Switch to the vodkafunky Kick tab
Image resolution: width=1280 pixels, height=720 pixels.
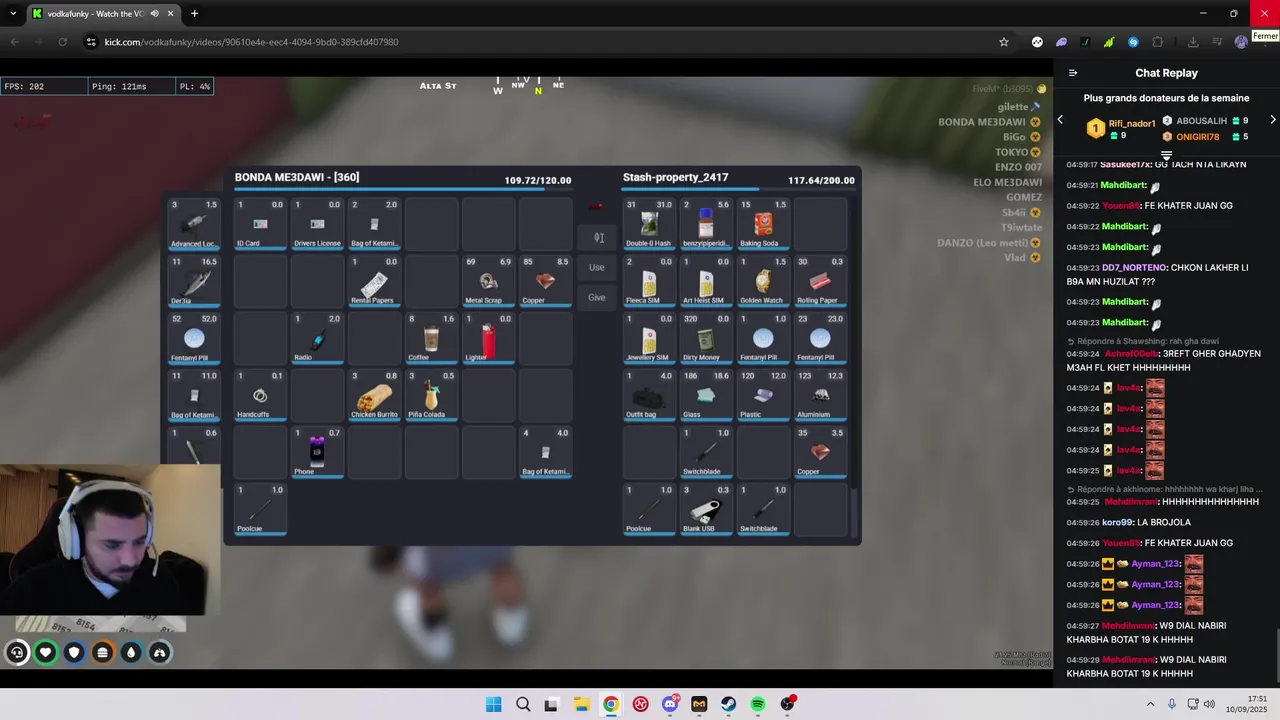click(x=102, y=14)
